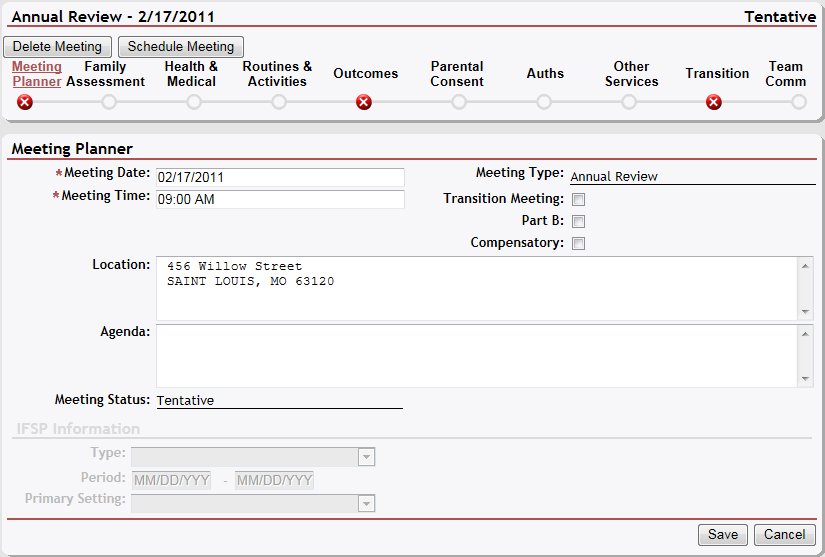Open the IFSP Type dropdown
825x557 pixels.
(x=366, y=457)
